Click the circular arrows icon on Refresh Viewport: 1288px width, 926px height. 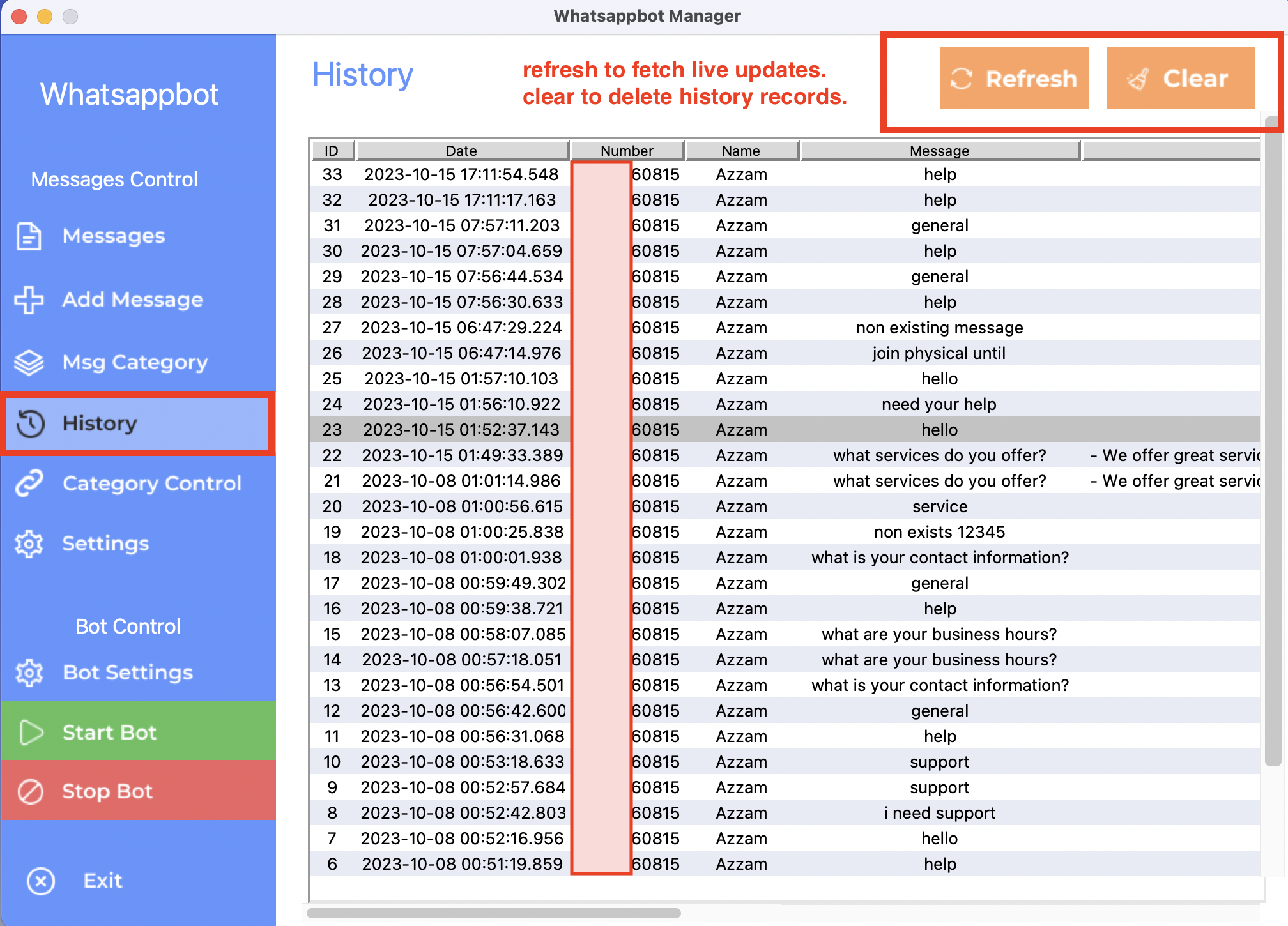961,79
